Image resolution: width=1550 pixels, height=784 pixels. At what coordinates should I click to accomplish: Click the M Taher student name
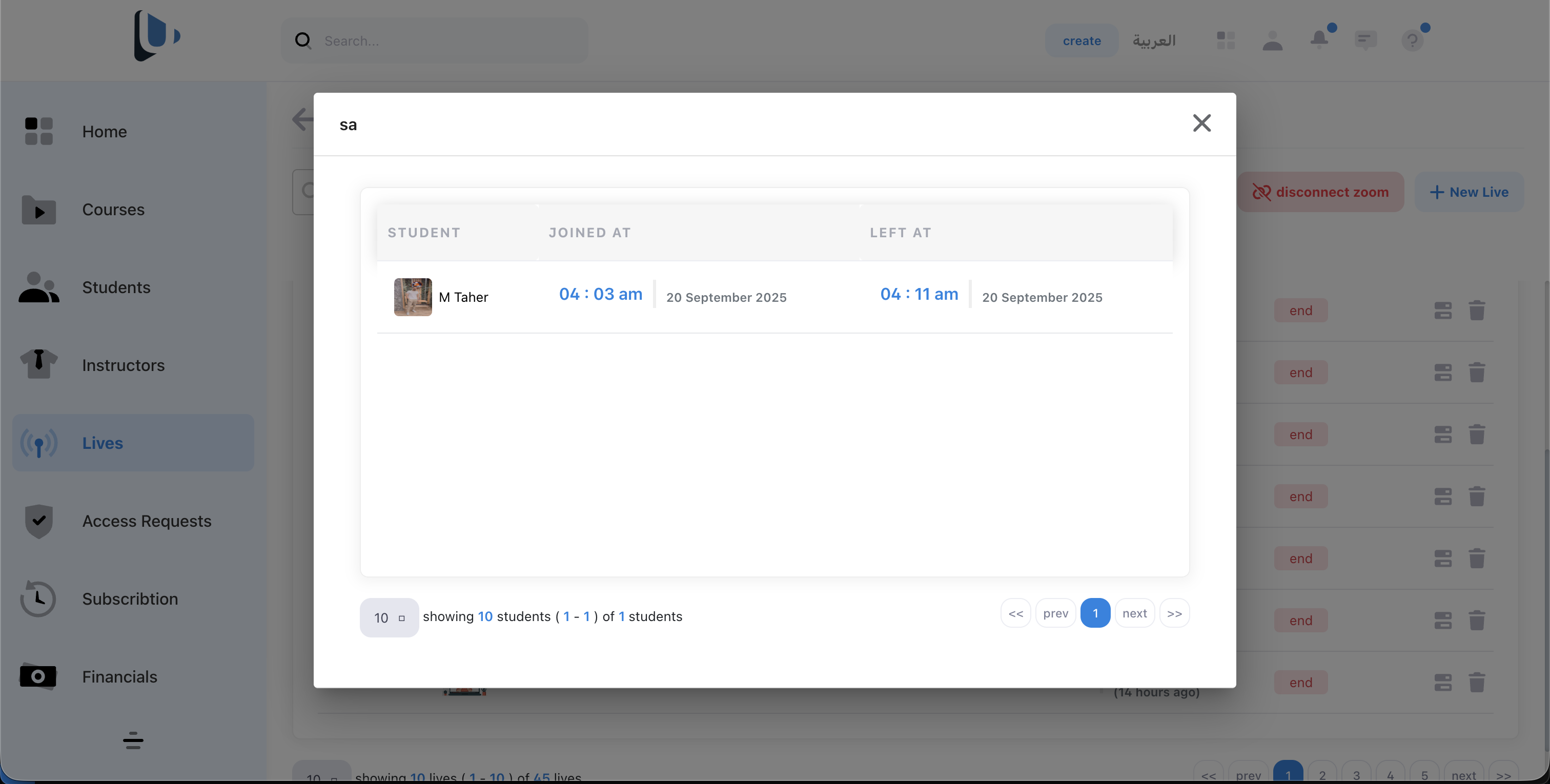coord(463,297)
